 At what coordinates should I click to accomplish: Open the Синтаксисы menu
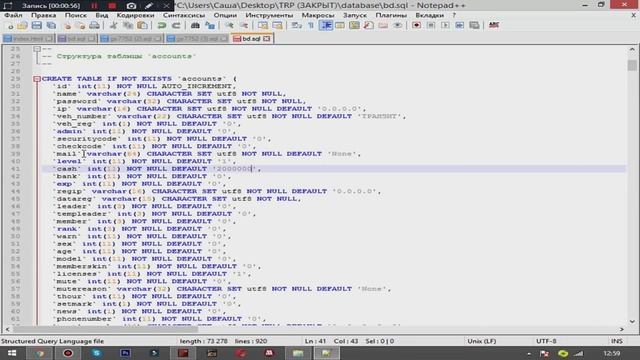[184, 15]
